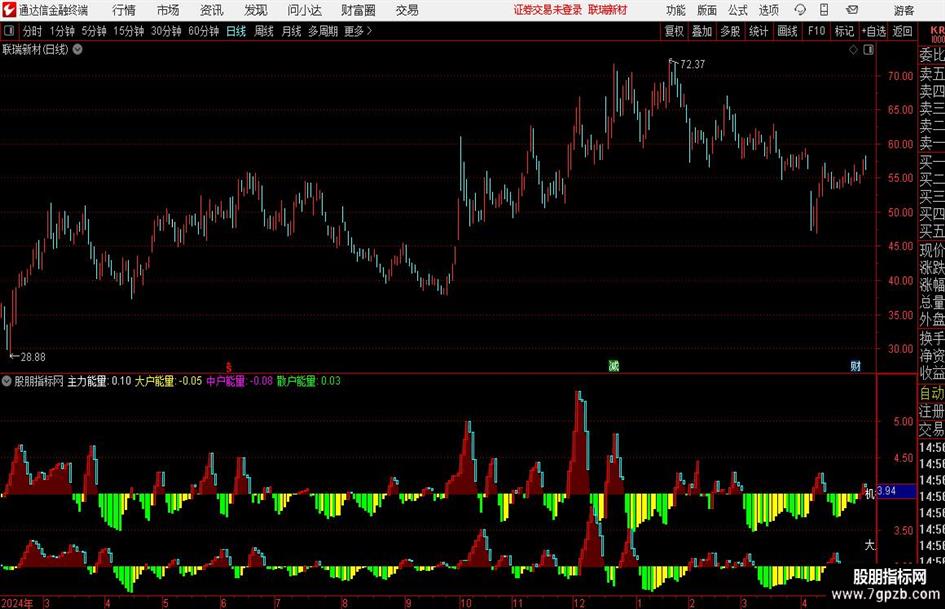
Task: Toggle the left side panel icon beside 分时
Action: (x=9, y=31)
